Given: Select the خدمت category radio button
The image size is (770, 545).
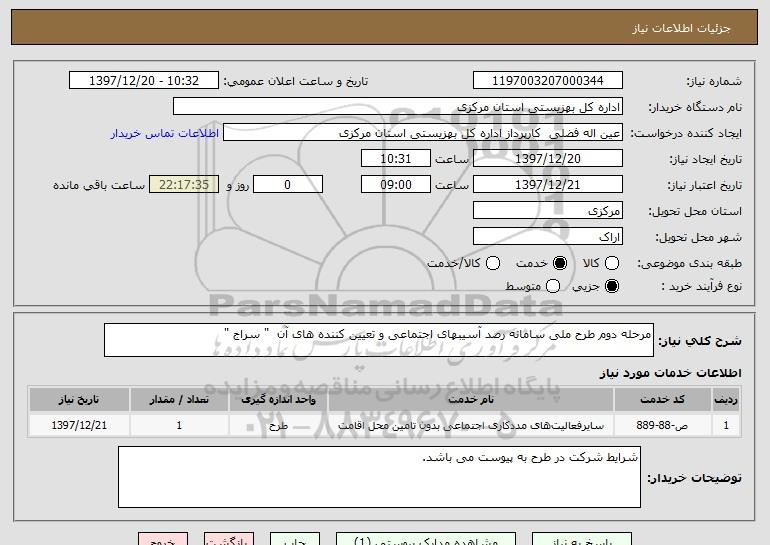Looking at the screenshot, I should click(560, 263).
